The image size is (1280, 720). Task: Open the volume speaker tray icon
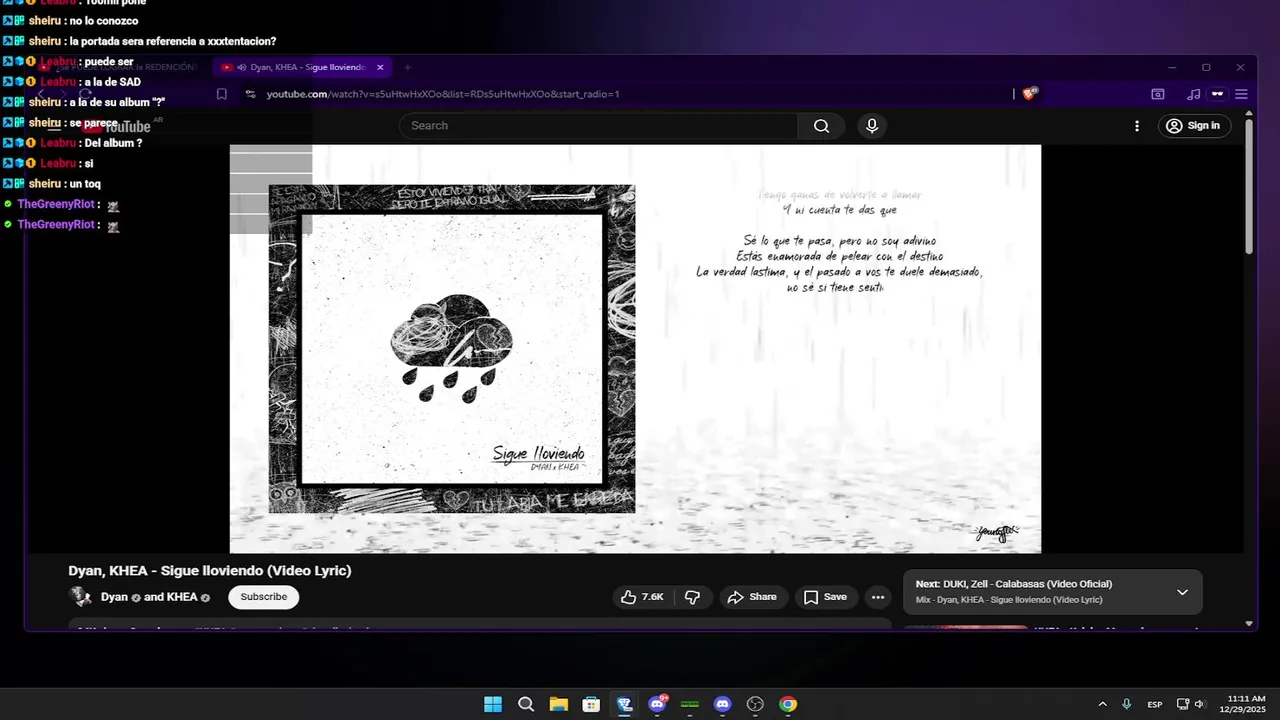(1199, 704)
